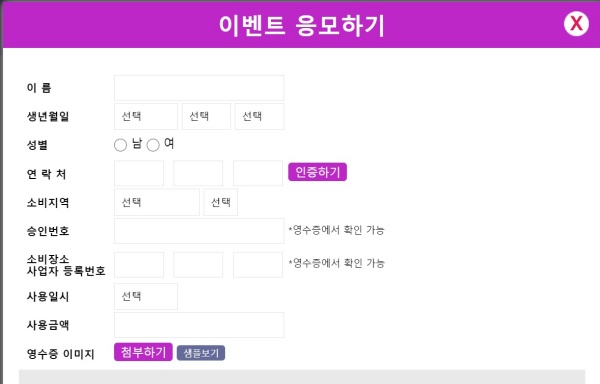
Task: Click the first 사업자 등록번호 field
Action: click(x=139, y=265)
